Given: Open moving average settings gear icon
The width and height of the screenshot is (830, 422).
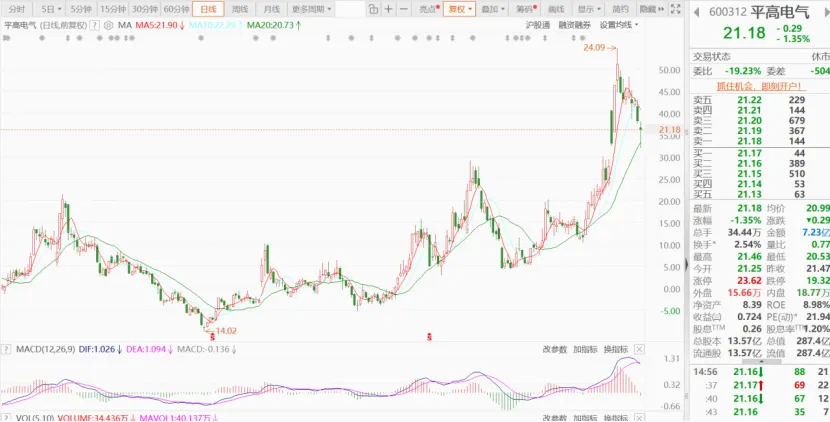Looking at the screenshot, I should (x=109, y=25).
